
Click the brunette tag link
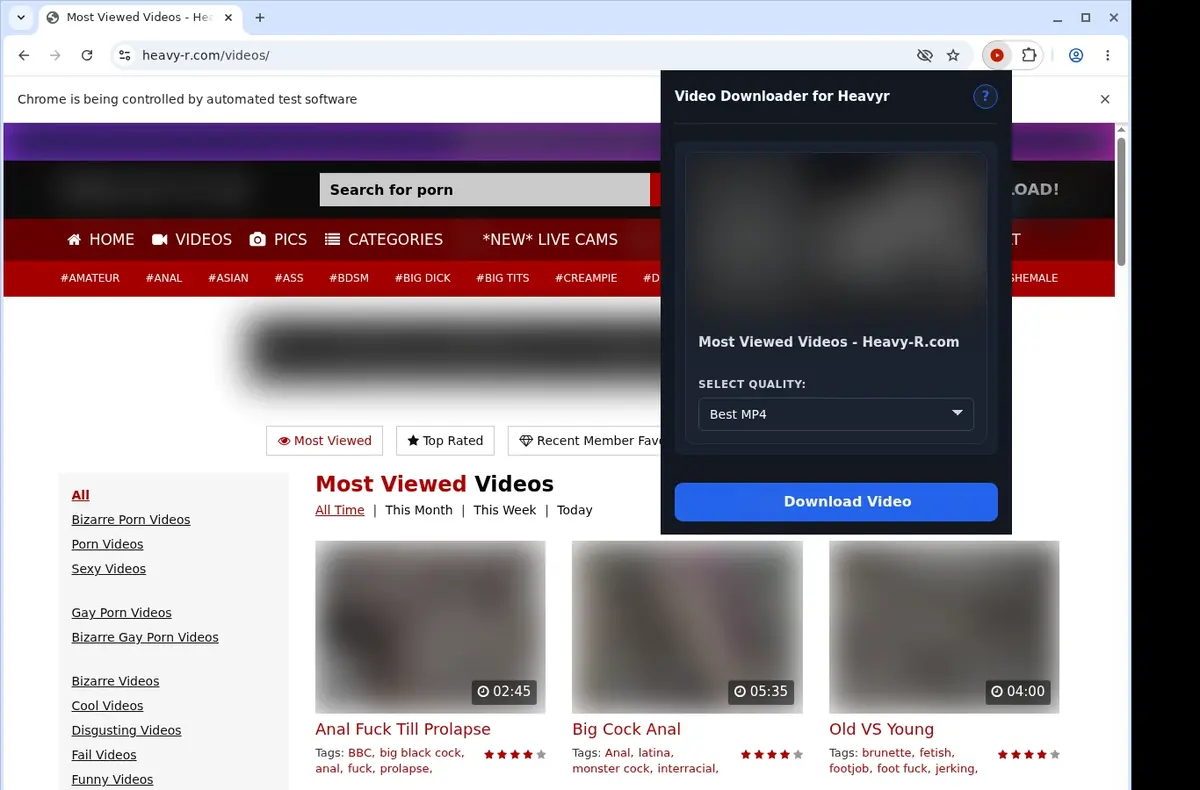[x=887, y=753]
